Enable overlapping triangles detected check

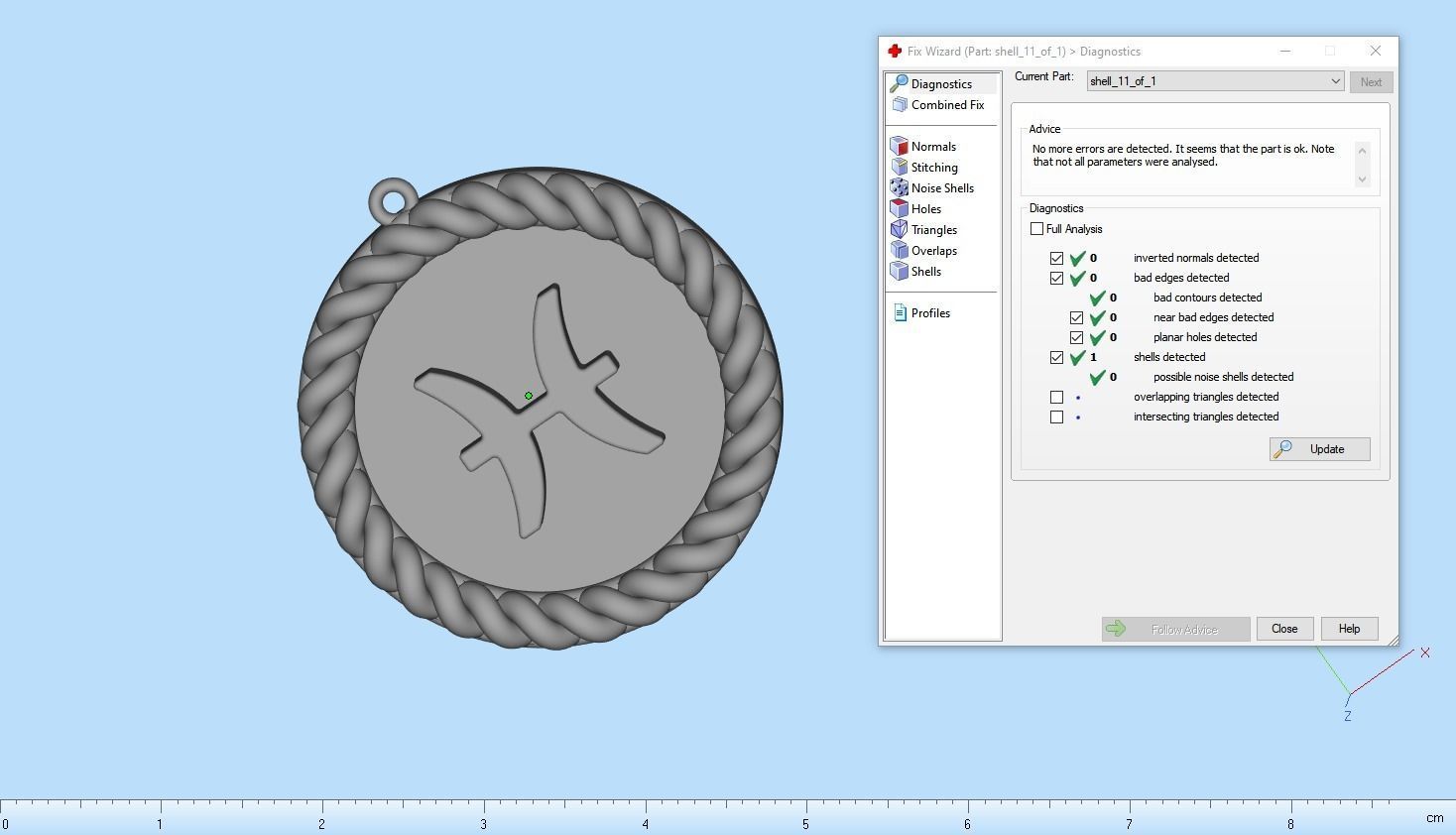point(1056,397)
